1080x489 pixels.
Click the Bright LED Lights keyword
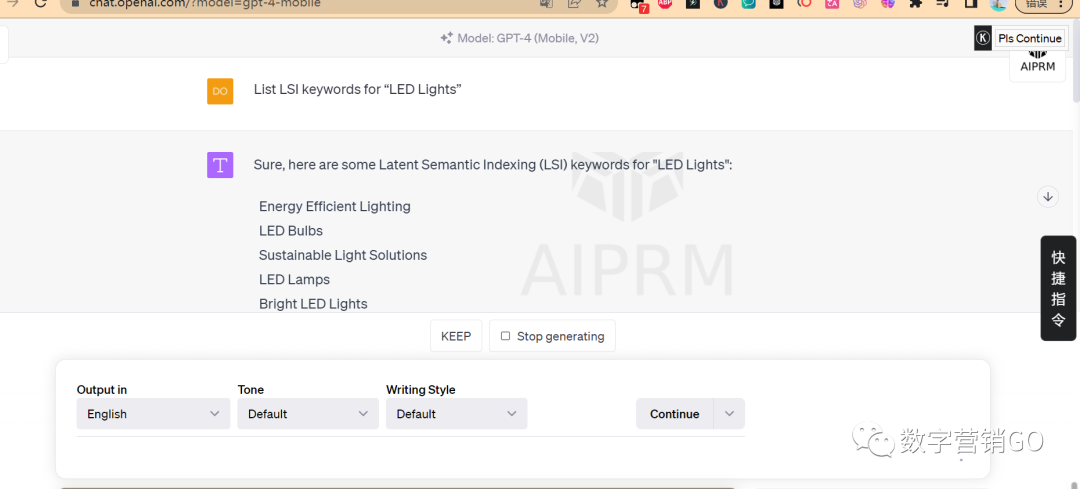click(313, 304)
